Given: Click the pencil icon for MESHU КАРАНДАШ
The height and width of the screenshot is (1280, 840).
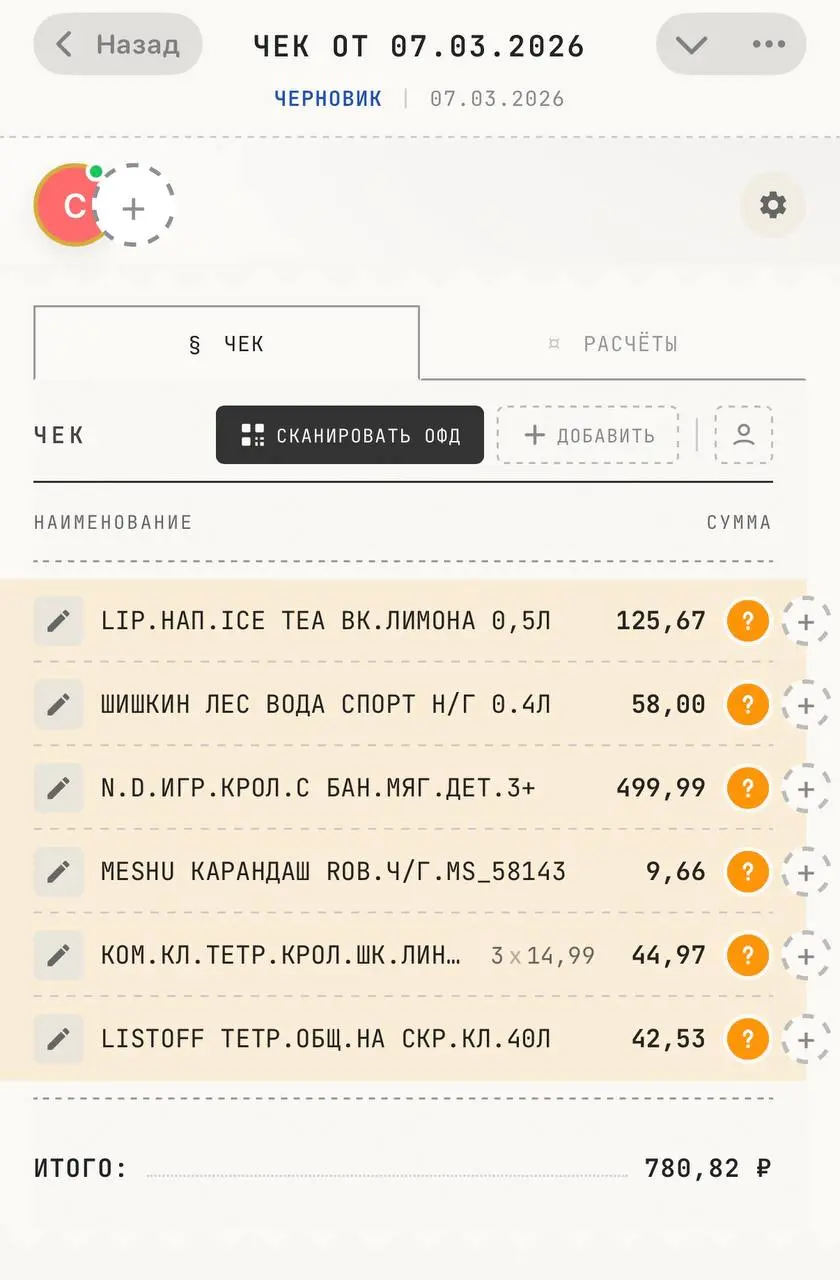Looking at the screenshot, I should (59, 871).
